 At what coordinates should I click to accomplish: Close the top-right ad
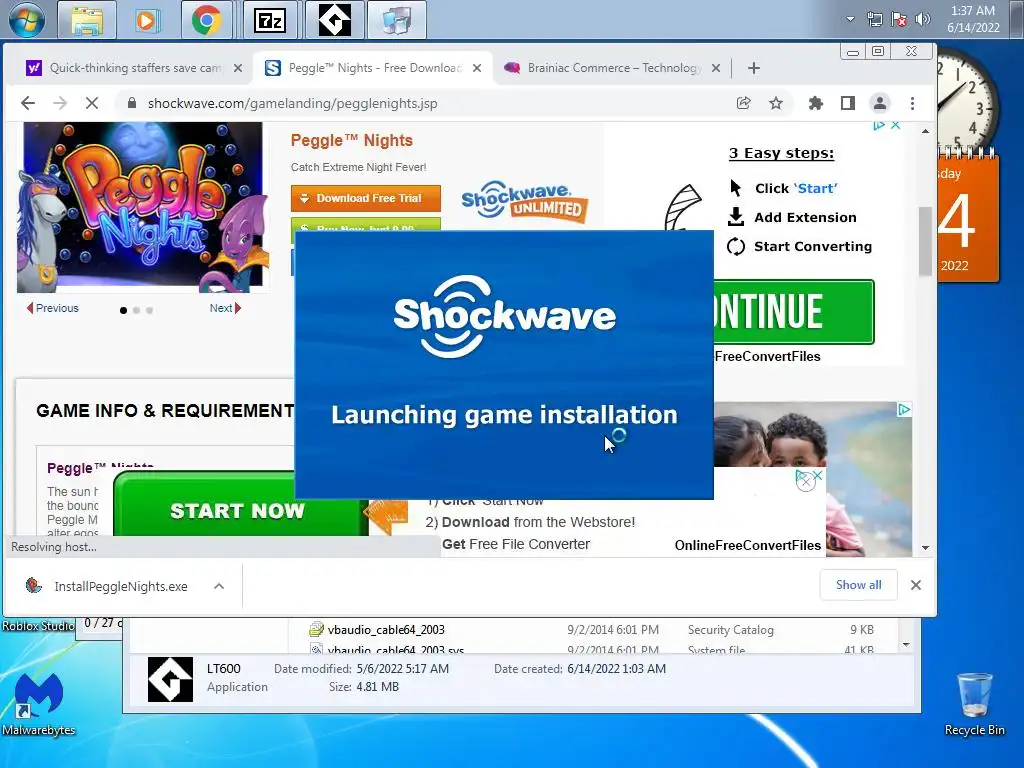(896, 125)
